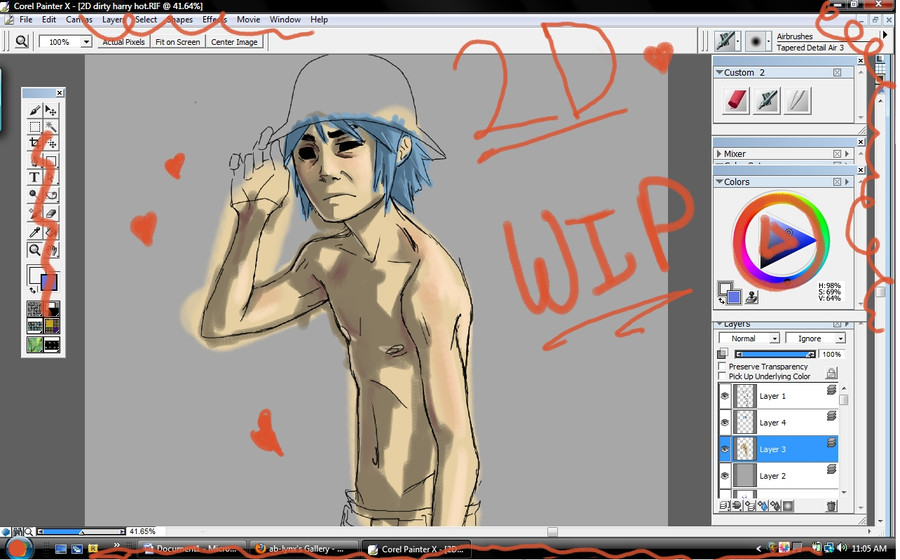This screenshot has width=900, height=560.
Task: Toggle the Colors palette close box
Action: [x=837, y=182]
